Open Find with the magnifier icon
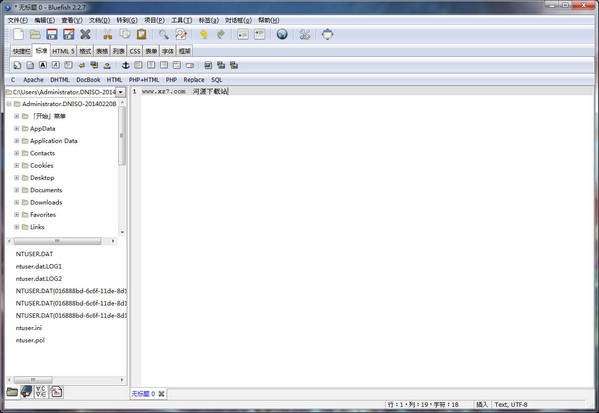Screen dimensions: 599x413 click(x=164, y=35)
